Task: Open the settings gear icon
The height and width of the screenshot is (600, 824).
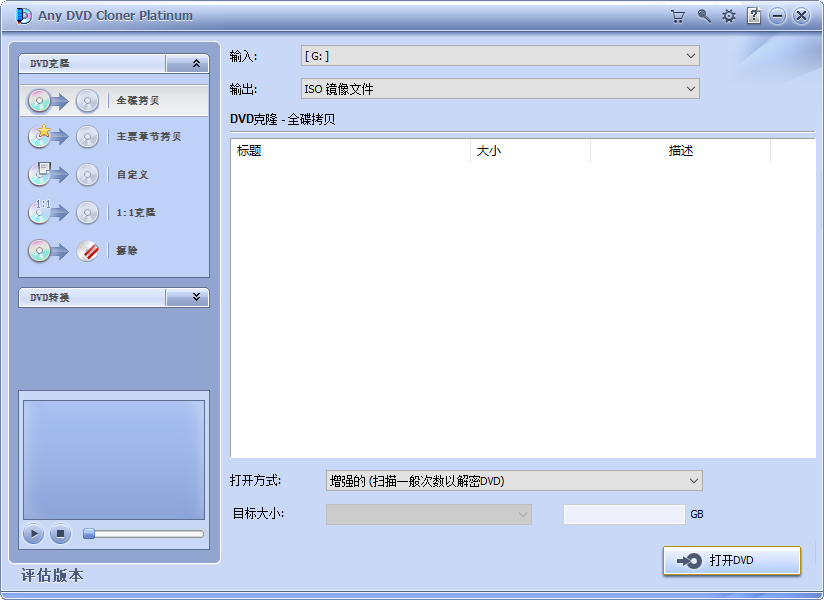Action: (728, 16)
